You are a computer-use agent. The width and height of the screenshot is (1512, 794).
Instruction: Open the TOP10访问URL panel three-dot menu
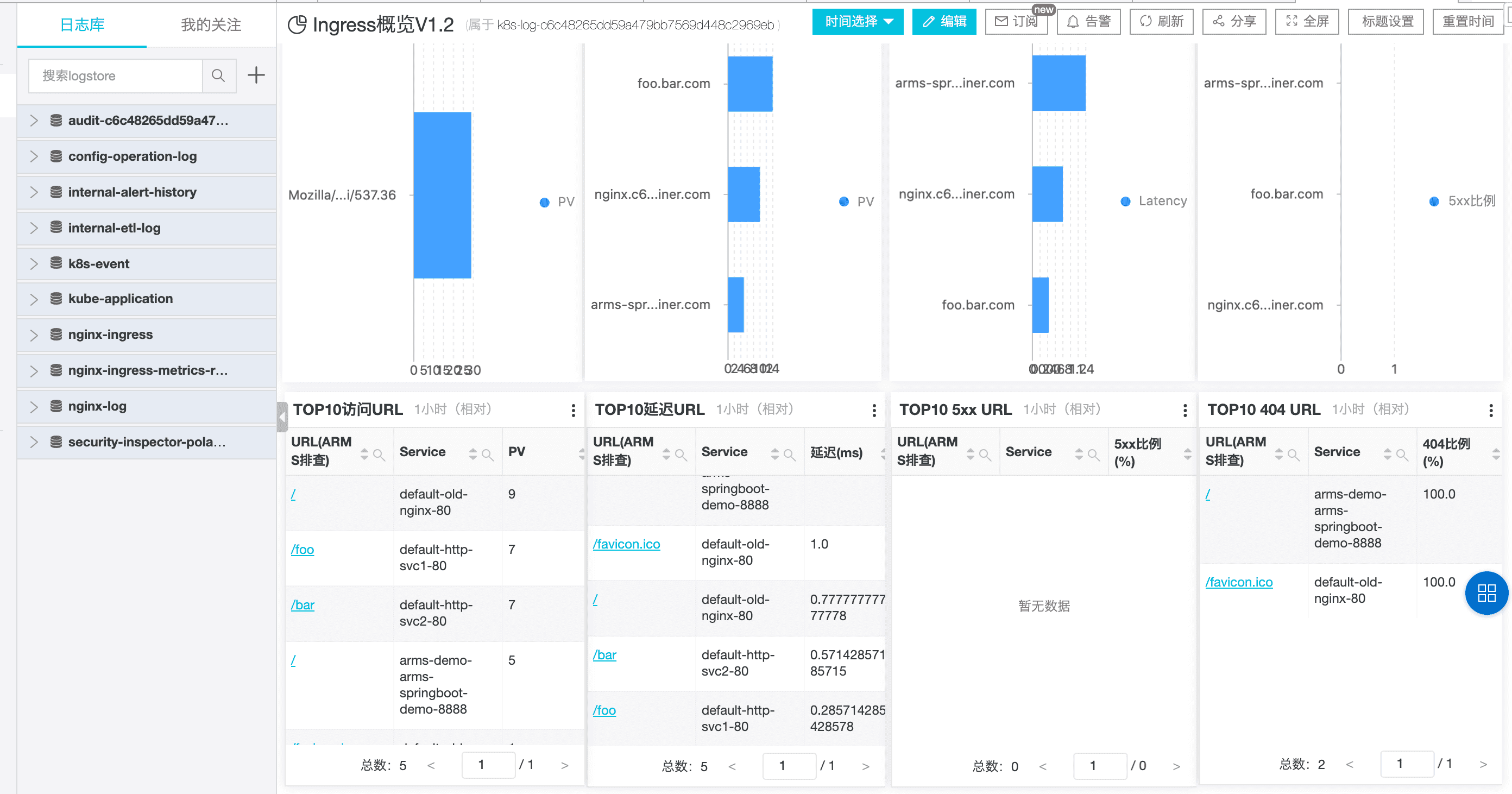[573, 410]
